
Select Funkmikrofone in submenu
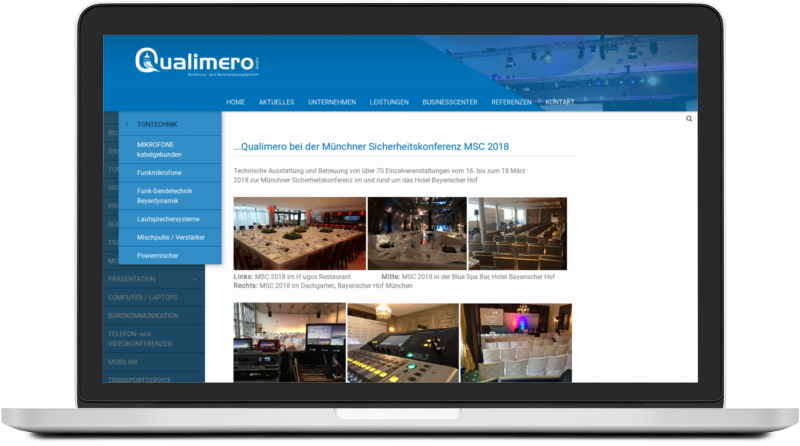170,172
